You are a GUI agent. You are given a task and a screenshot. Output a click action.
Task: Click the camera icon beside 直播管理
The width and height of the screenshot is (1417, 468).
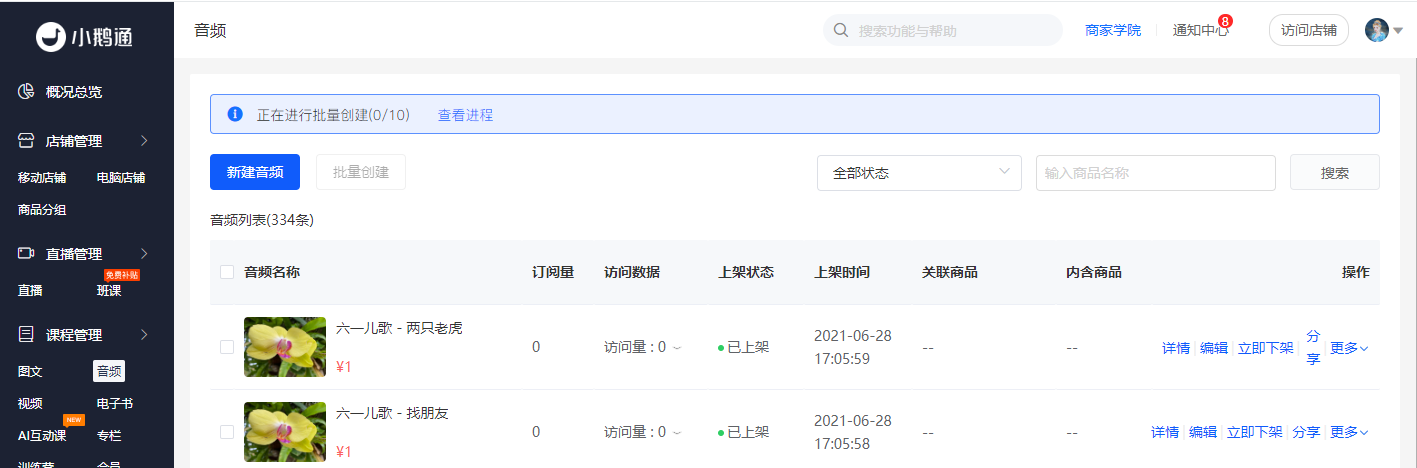tap(27, 254)
